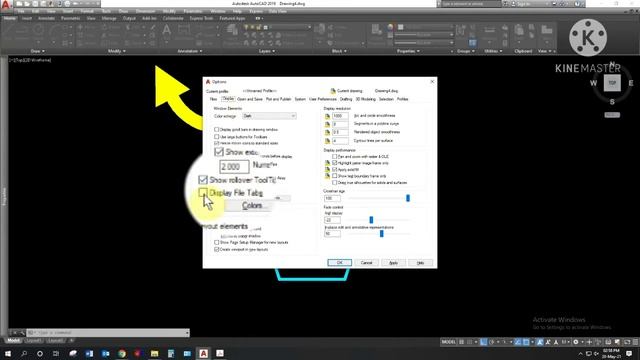
Task: Open the status bar customization menu icon
Action: (635, 342)
